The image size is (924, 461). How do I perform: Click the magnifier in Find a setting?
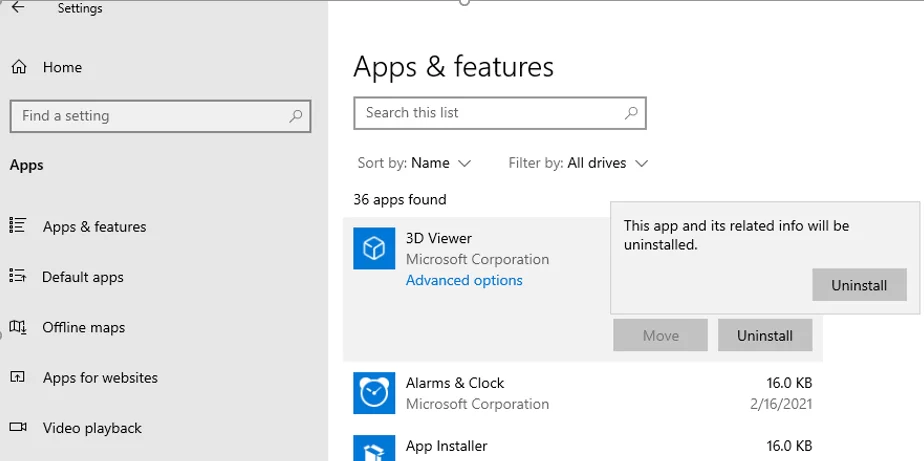click(295, 116)
